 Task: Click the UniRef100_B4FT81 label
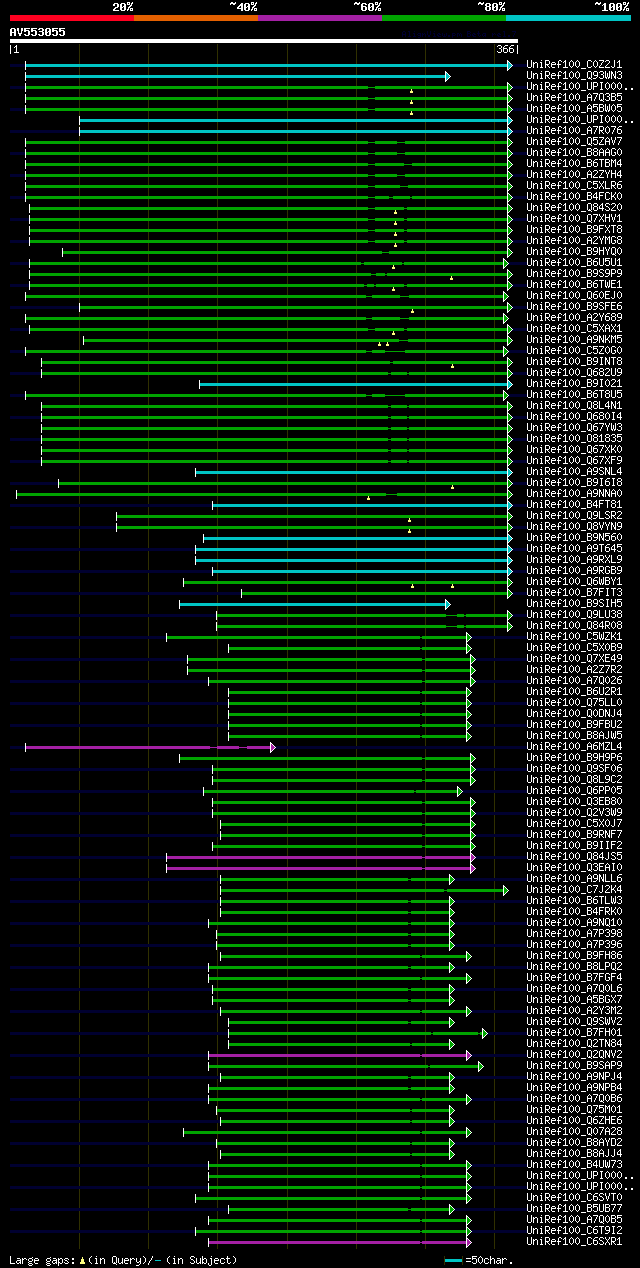click(x=574, y=505)
